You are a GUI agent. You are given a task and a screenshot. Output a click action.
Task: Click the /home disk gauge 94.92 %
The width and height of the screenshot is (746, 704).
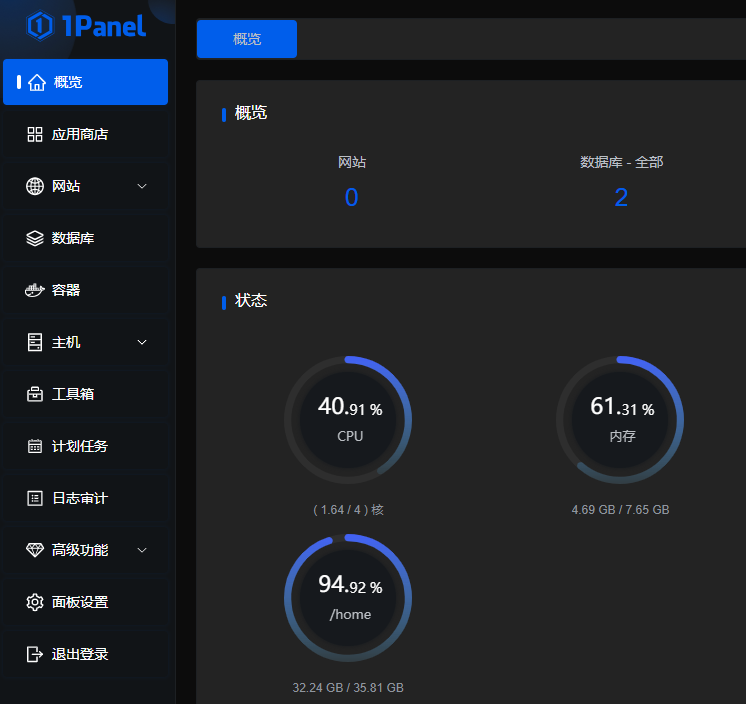[x=348, y=598]
